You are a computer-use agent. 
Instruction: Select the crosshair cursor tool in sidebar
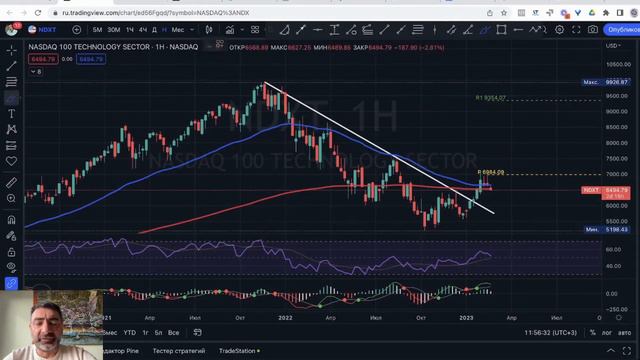pyautogui.click(x=11, y=51)
